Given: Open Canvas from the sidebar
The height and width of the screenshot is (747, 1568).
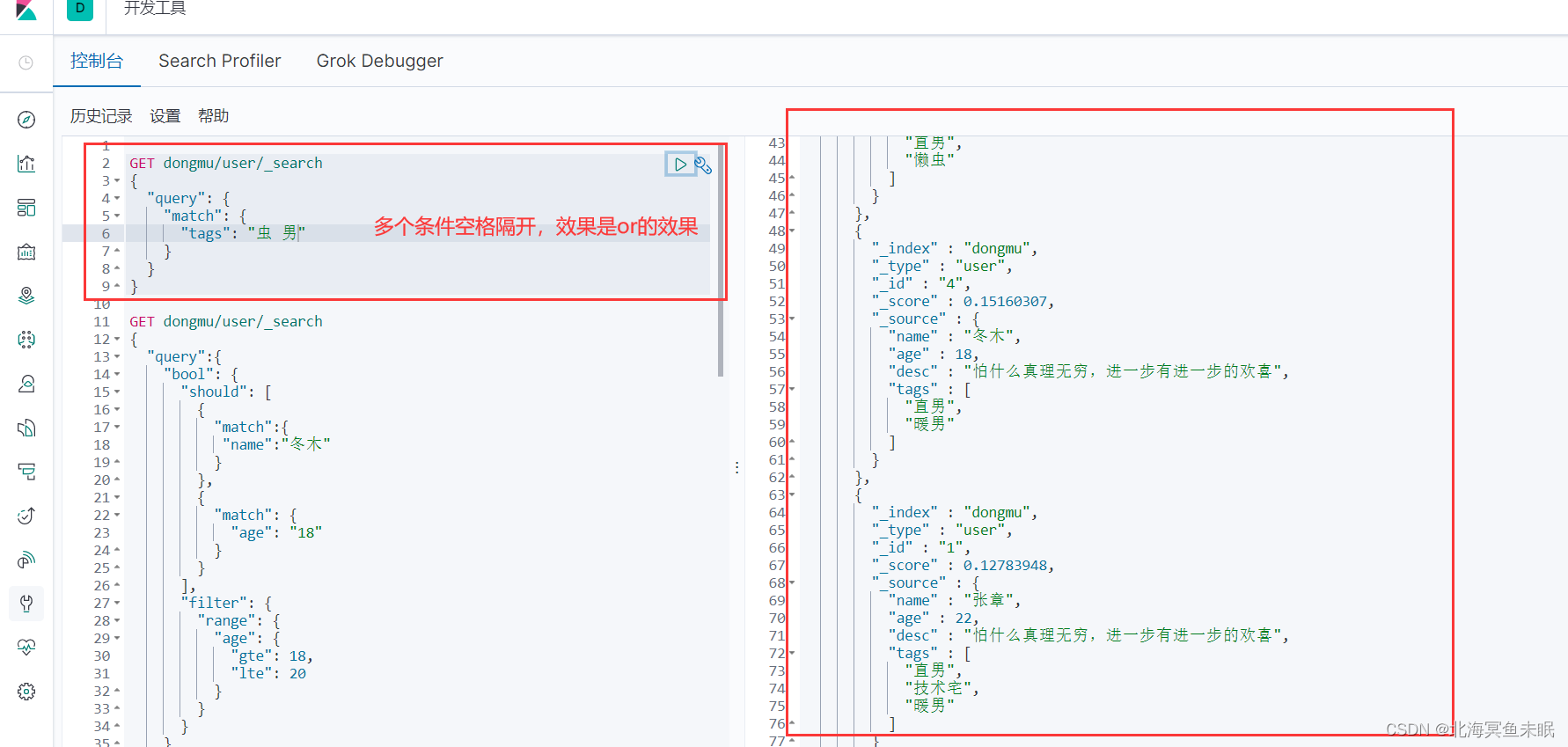Looking at the screenshot, I should click(x=26, y=252).
